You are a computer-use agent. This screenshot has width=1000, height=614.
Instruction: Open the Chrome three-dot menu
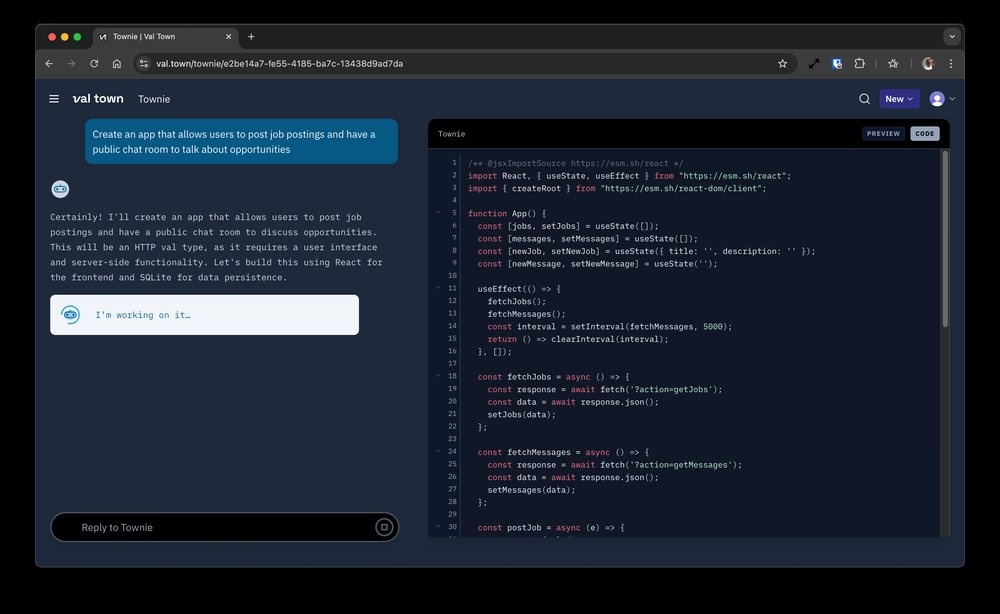click(951, 64)
